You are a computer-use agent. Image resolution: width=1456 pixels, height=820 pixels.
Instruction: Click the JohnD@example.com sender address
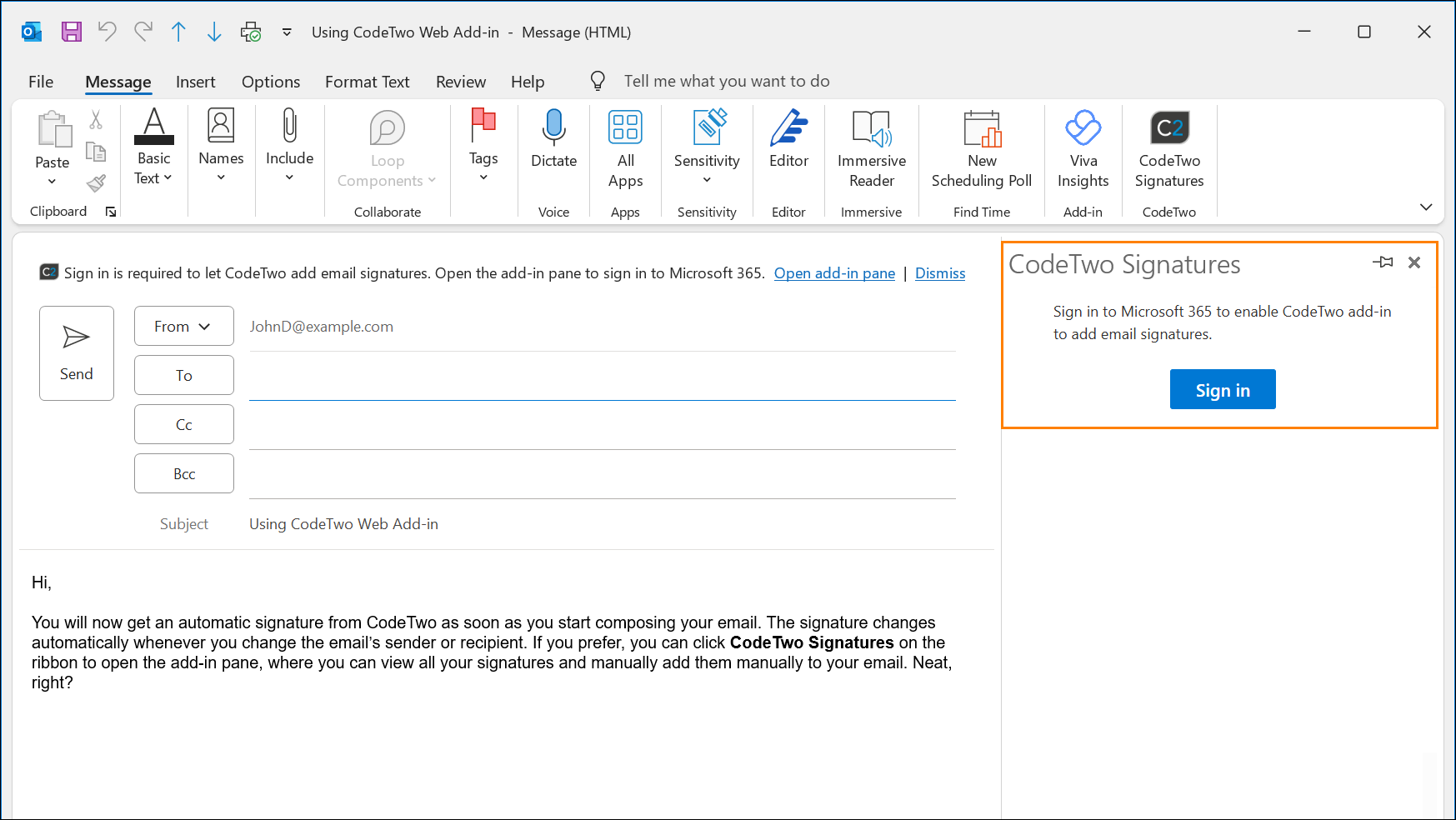pyautogui.click(x=321, y=327)
